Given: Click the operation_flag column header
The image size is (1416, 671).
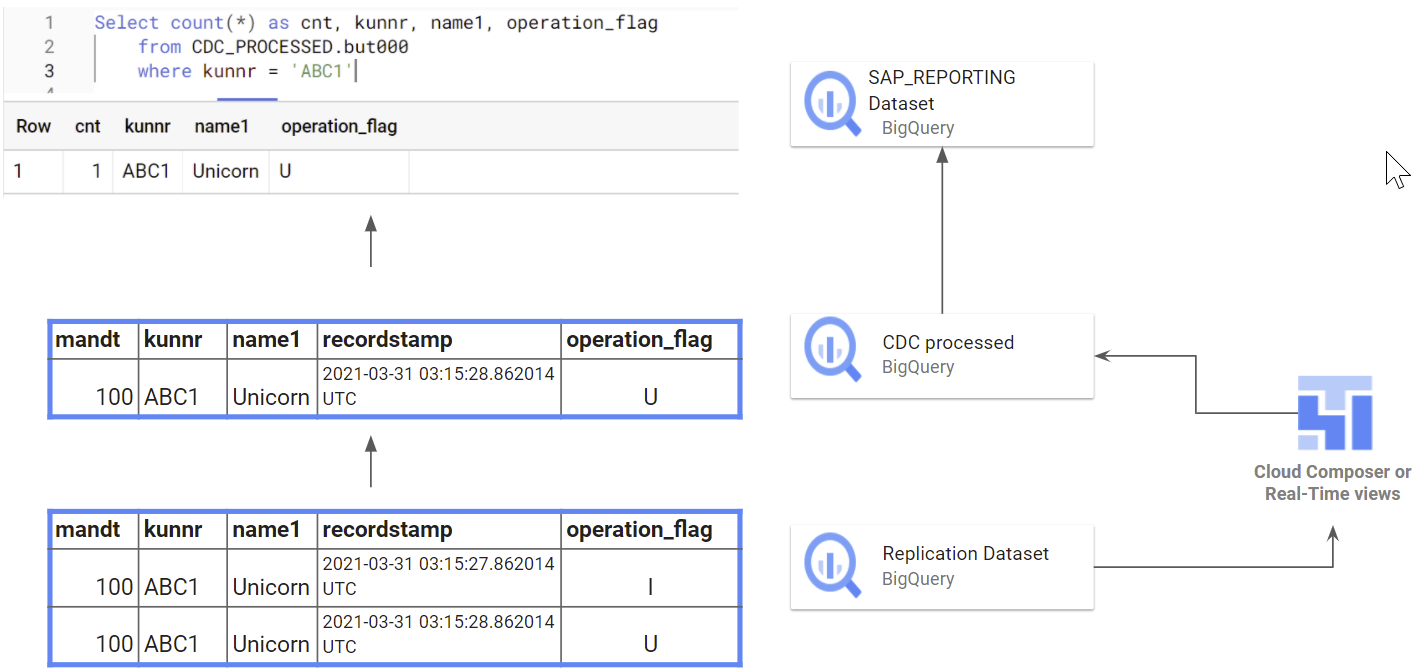Looking at the screenshot, I should click(339, 126).
